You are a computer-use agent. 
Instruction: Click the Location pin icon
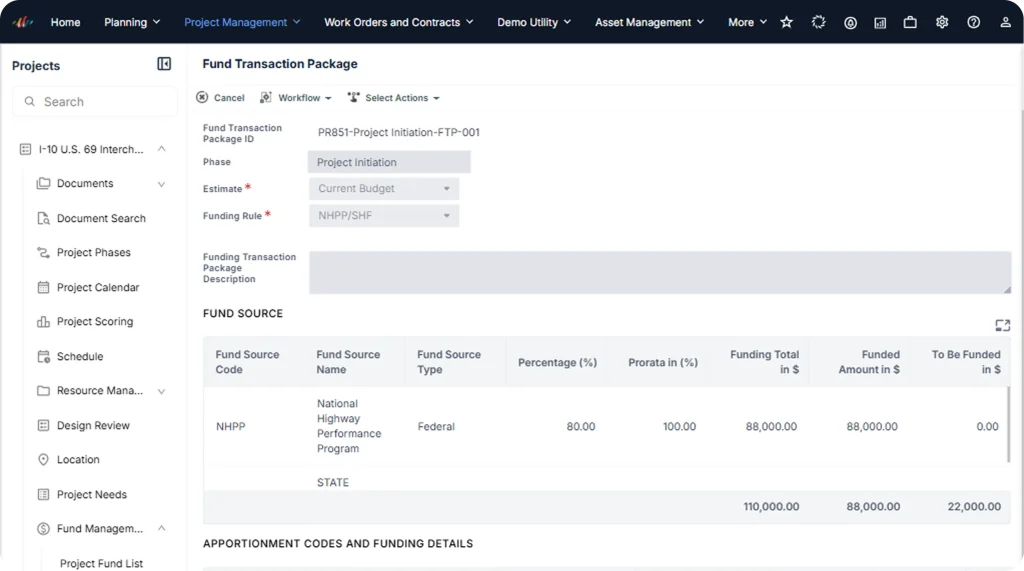point(43,459)
